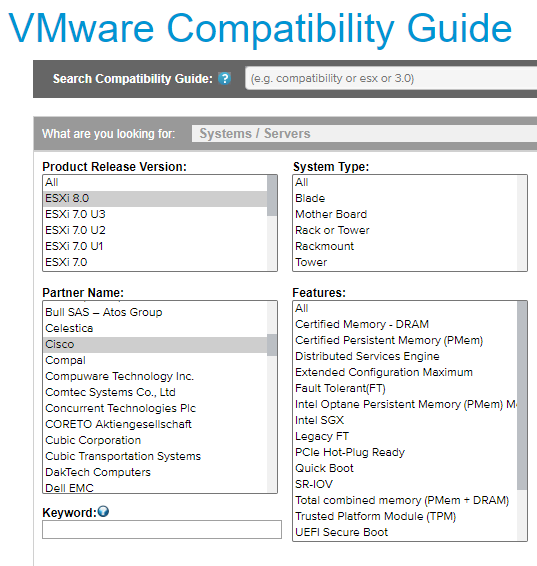Image resolution: width=537 pixels, height=566 pixels.
Task: Focus the Search Compatibility Guide text field
Action: pos(391,78)
